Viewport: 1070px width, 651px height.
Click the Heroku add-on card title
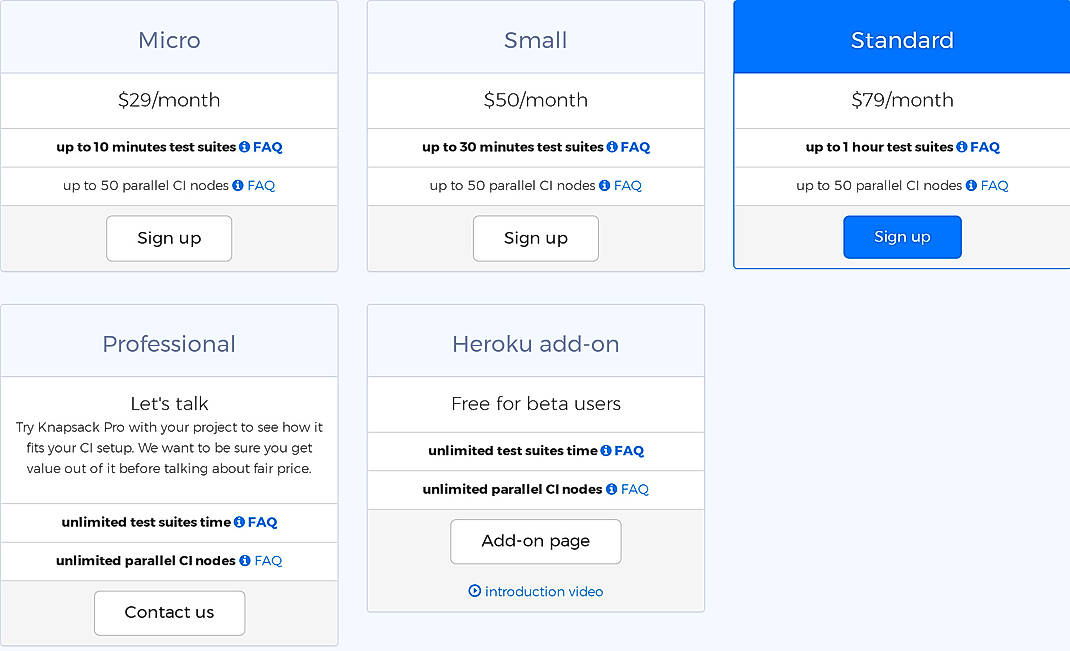coord(535,343)
